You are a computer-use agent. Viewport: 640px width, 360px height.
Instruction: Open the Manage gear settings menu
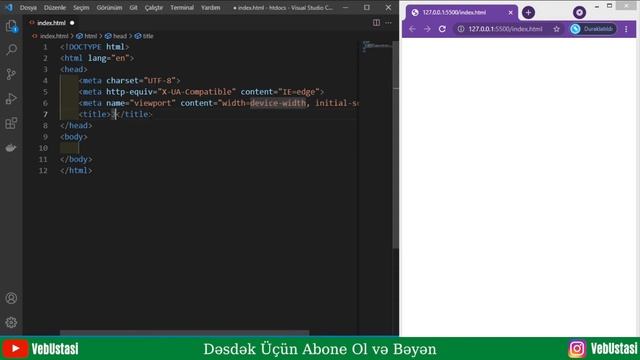coord(11,322)
